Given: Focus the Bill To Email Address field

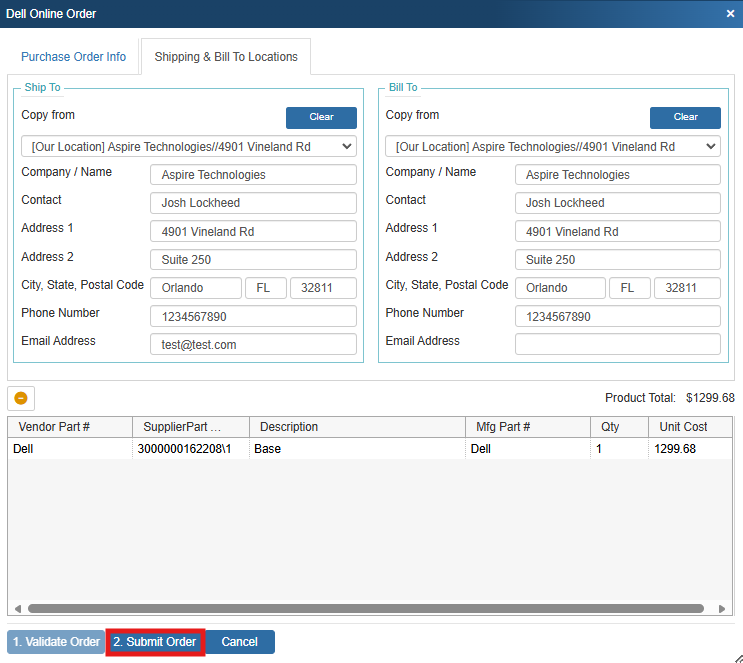Looking at the screenshot, I should tap(617, 344).
